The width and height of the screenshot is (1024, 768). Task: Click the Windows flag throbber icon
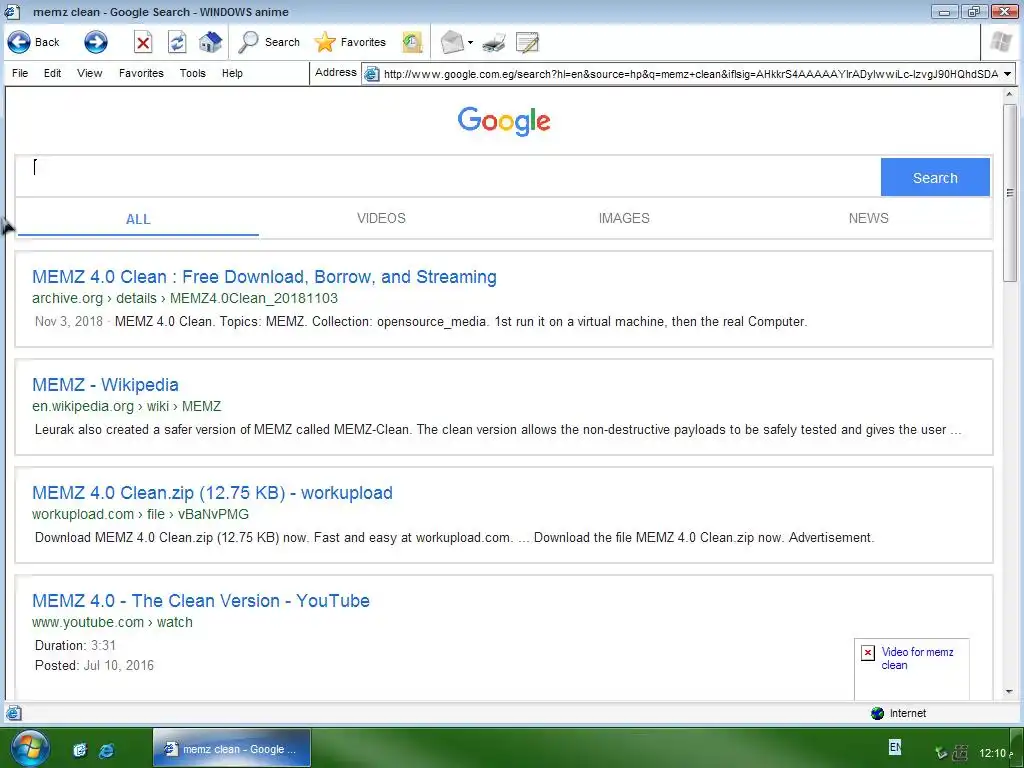pyautogui.click(x=1000, y=42)
